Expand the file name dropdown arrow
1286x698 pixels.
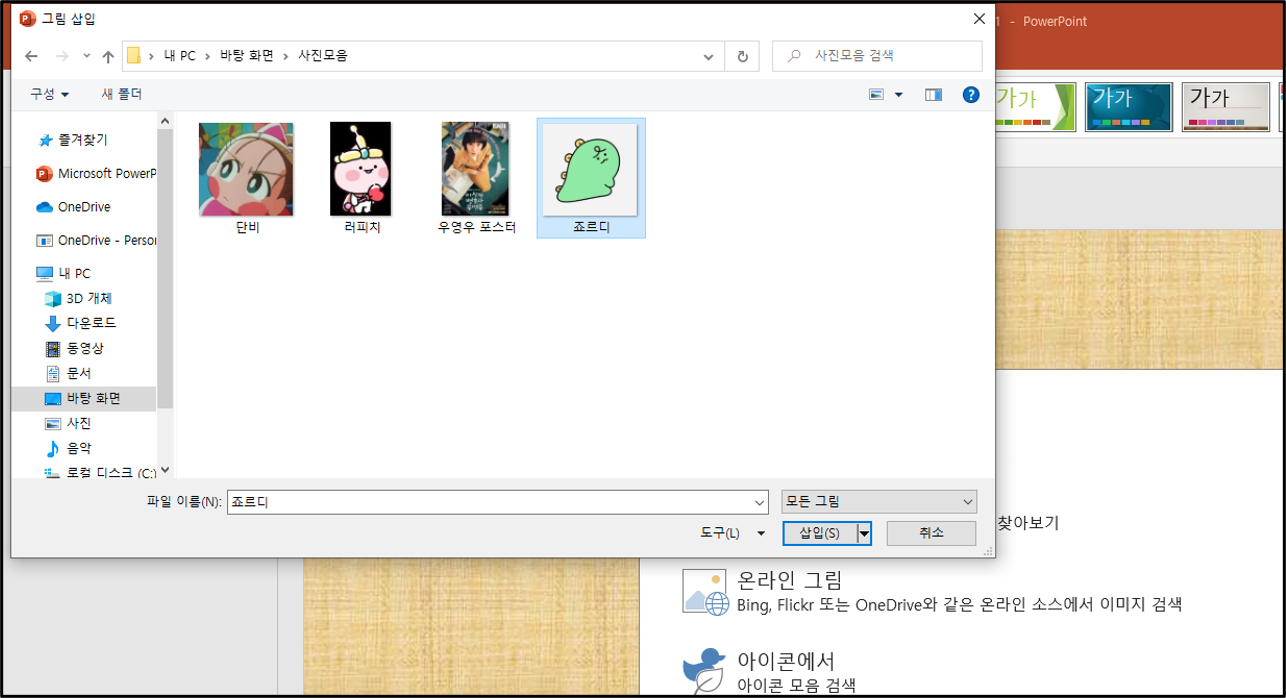(x=758, y=503)
